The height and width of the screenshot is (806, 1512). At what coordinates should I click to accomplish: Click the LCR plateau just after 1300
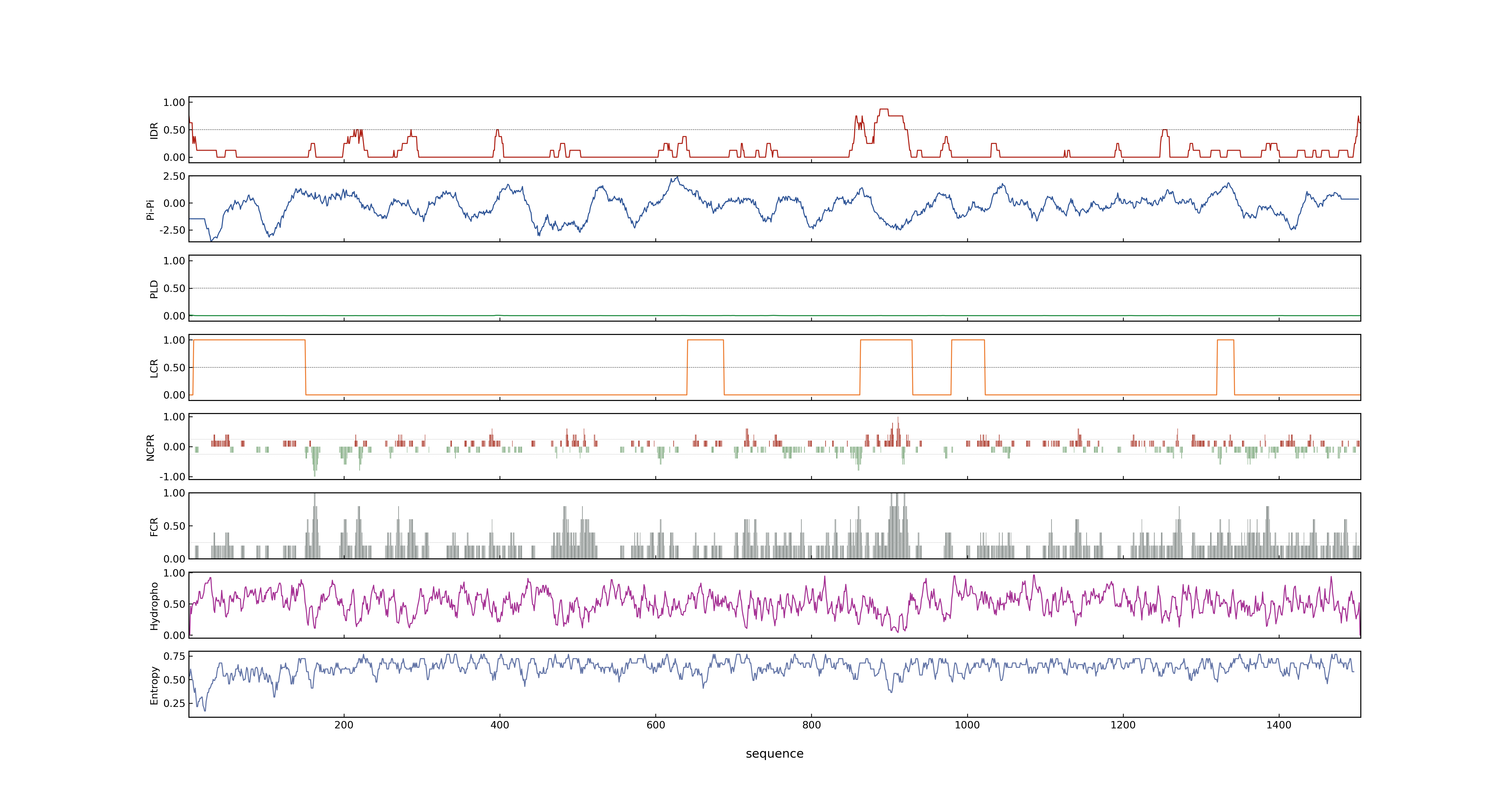click(x=1226, y=340)
